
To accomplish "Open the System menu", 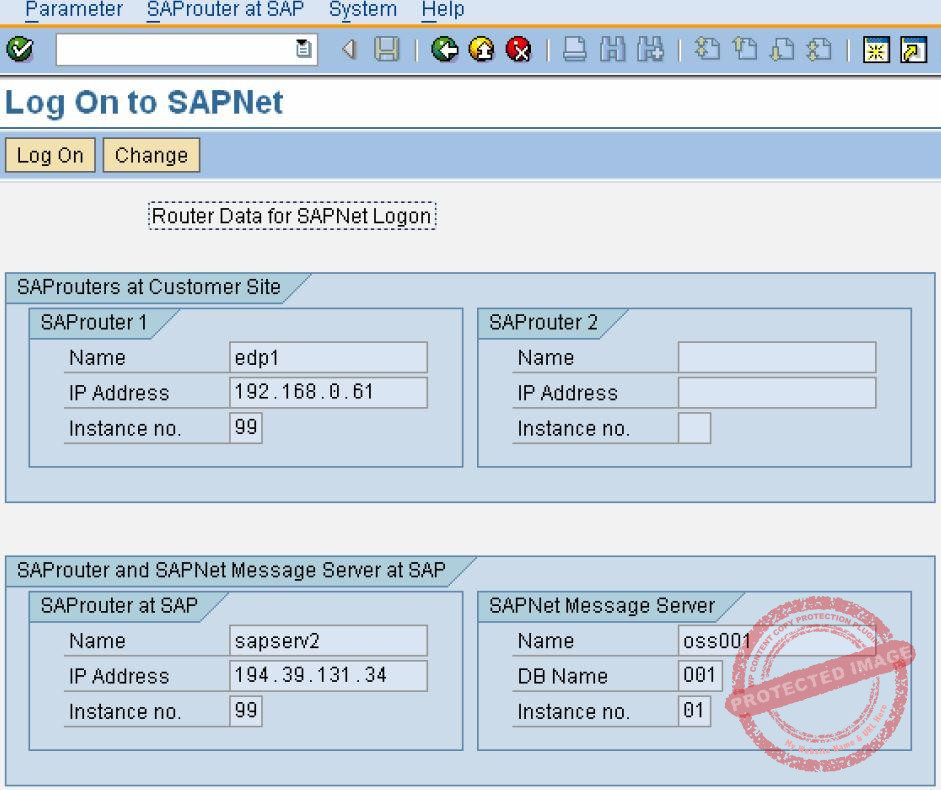I will click(x=362, y=10).
